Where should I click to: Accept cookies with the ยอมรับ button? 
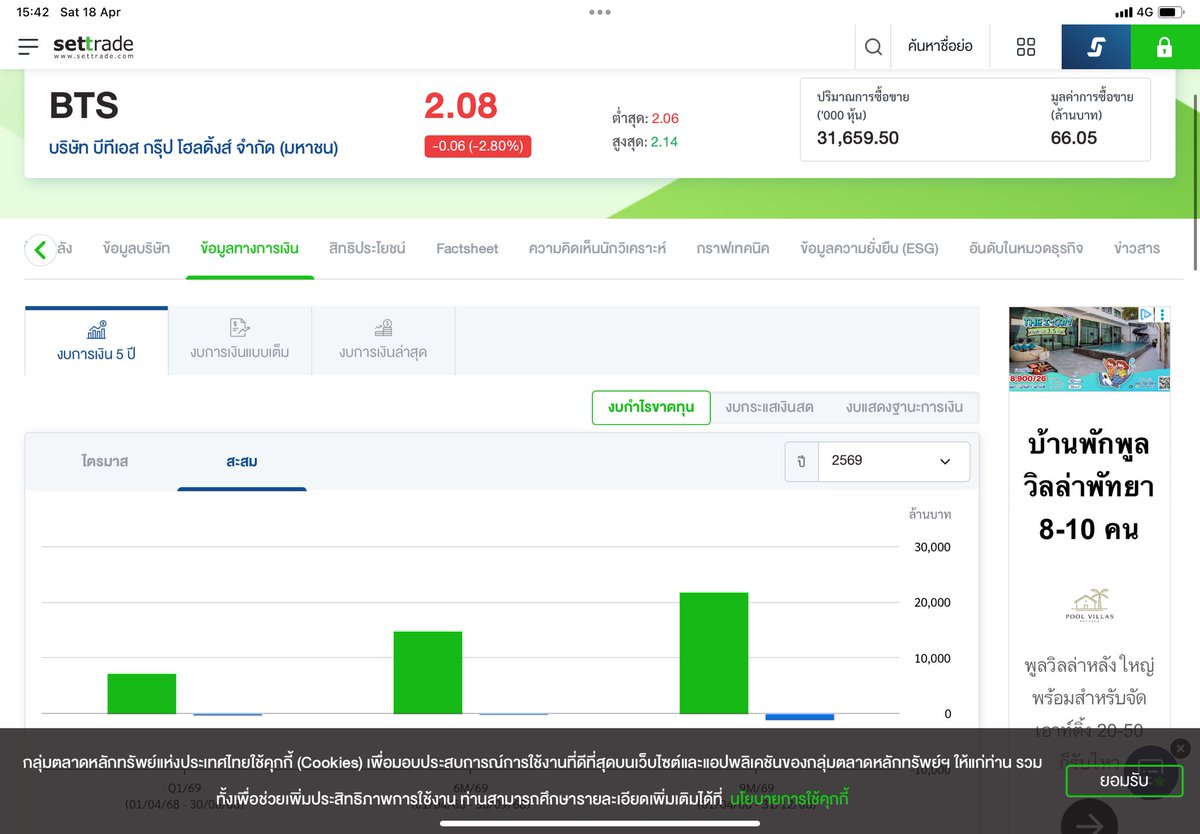click(1124, 781)
